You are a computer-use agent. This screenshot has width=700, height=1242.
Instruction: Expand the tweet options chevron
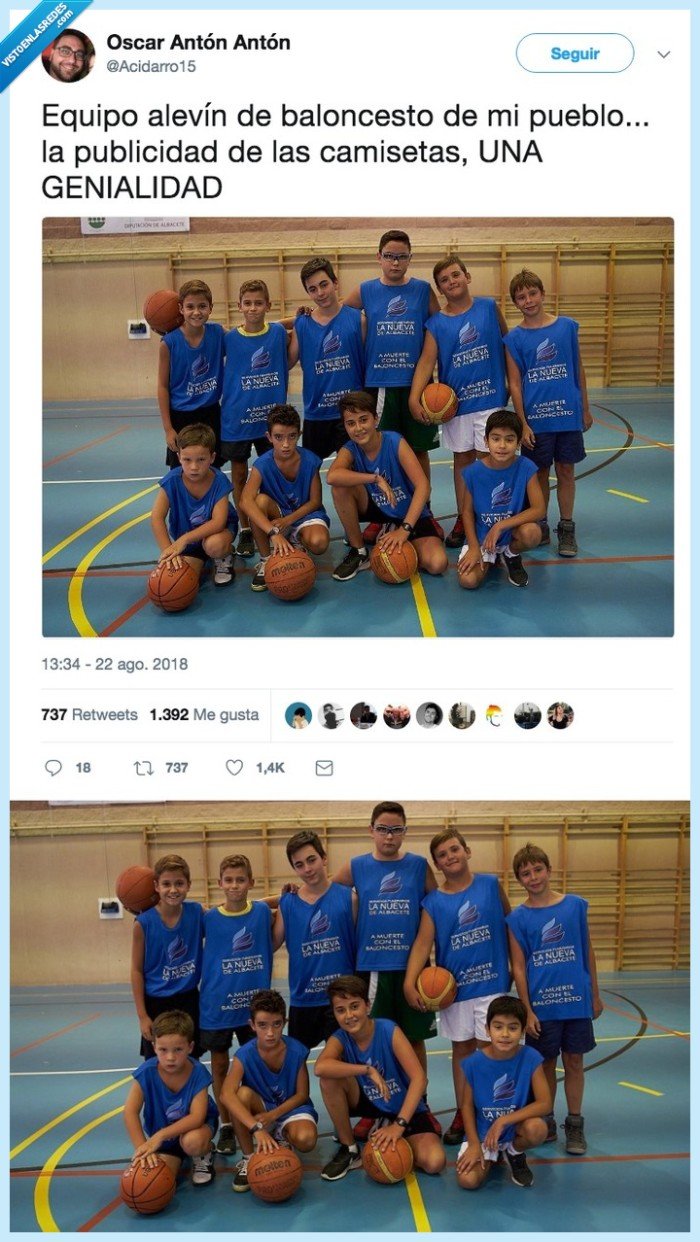663,54
